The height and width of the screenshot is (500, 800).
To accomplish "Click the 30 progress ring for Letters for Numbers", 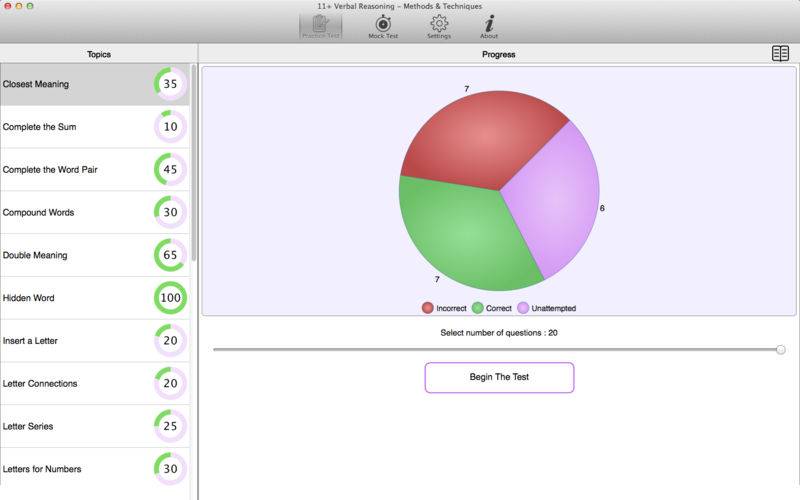I will point(170,469).
